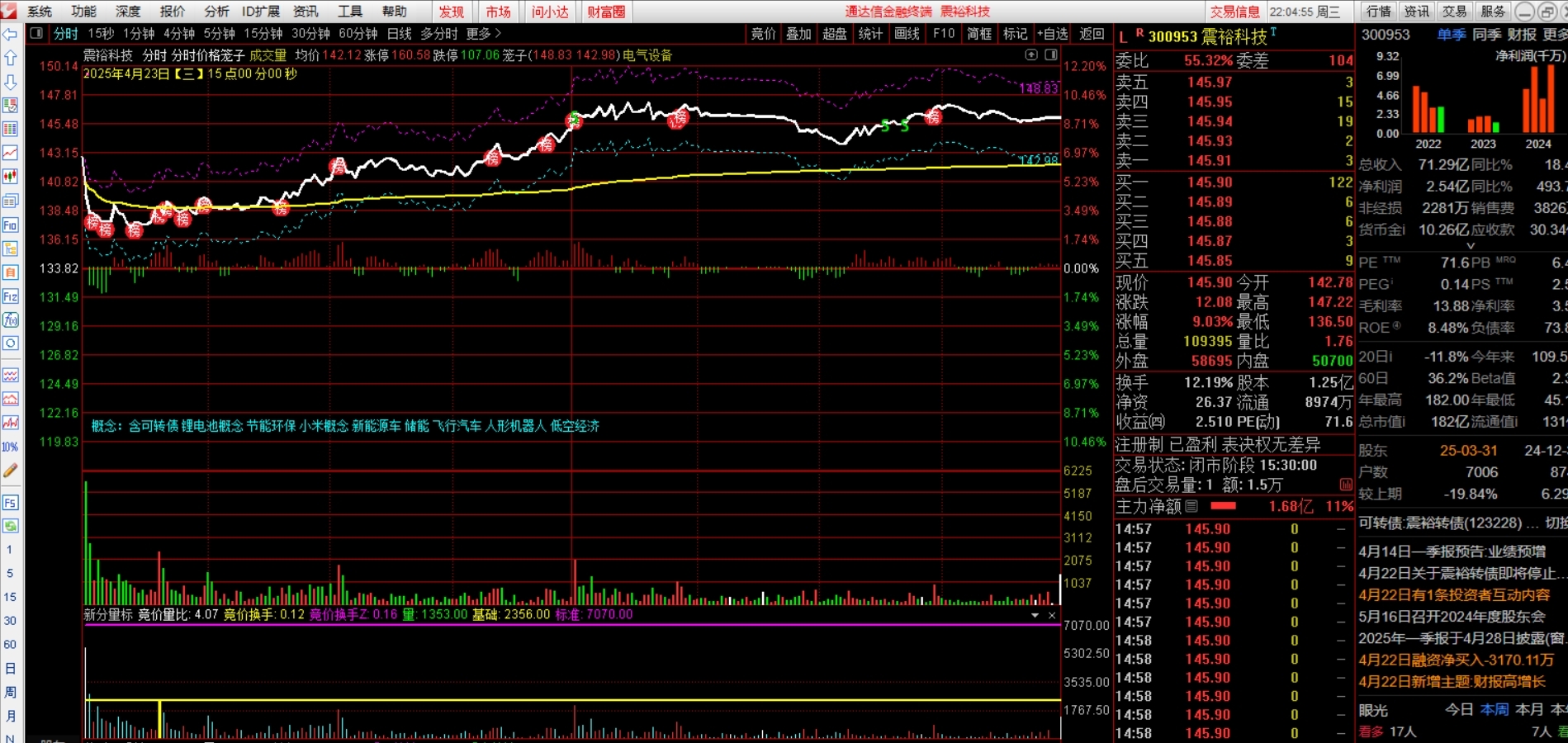Open news link 4月14日一季报预告:业绩预增
The height and width of the screenshot is (743, 1568).
1452,551
